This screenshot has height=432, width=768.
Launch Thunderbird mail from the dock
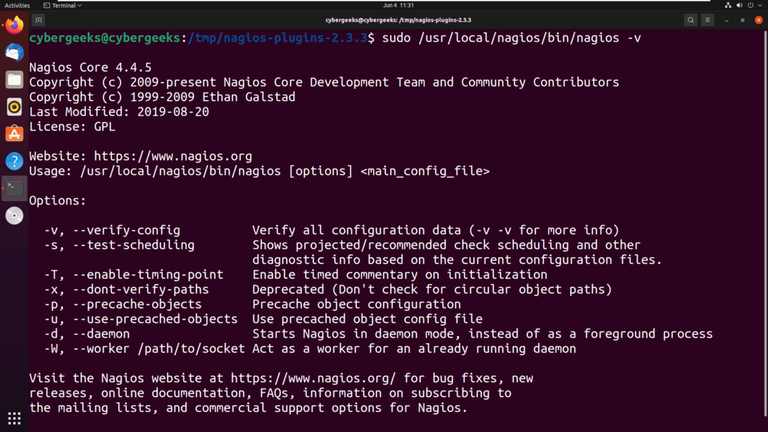14,52
